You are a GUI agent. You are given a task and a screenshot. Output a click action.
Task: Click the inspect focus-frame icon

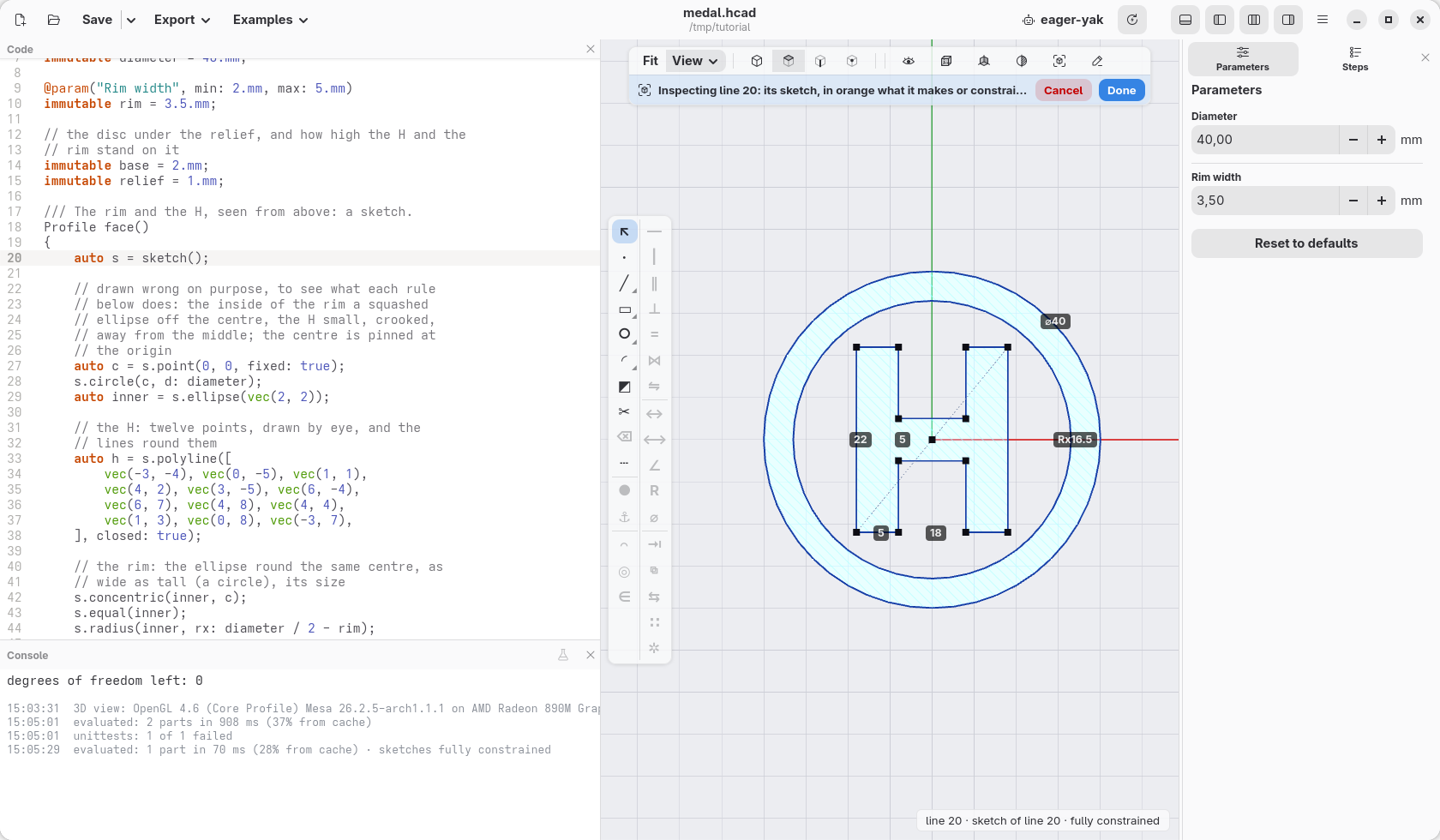coord(1059,61)
